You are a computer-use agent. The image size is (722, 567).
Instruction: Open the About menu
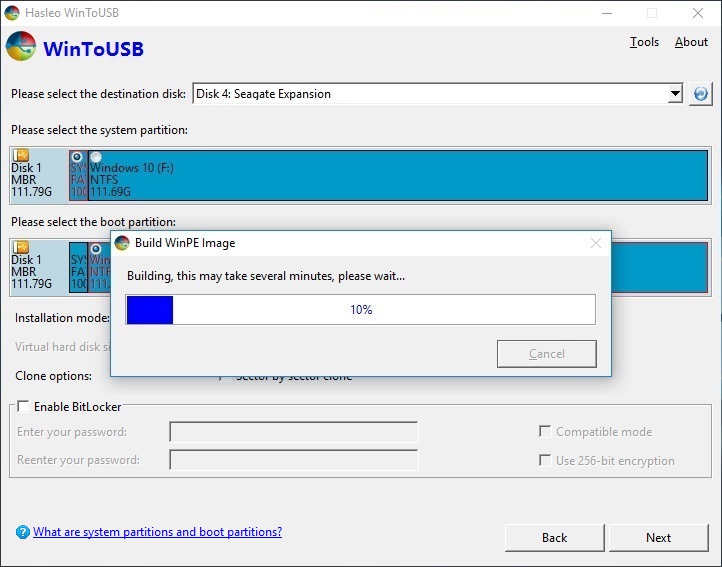pyautogui.click(x=691, y=42)
